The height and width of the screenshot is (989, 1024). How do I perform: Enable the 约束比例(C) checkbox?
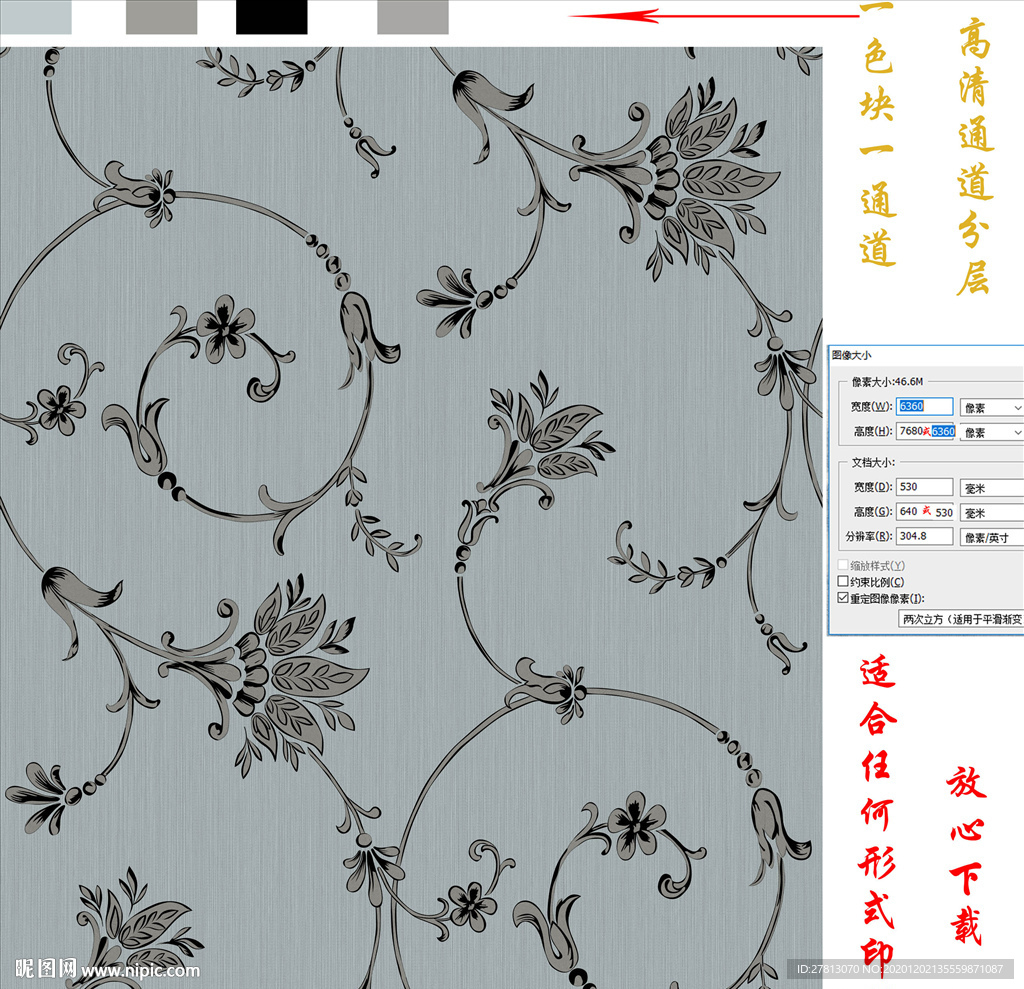pos(843,581)
